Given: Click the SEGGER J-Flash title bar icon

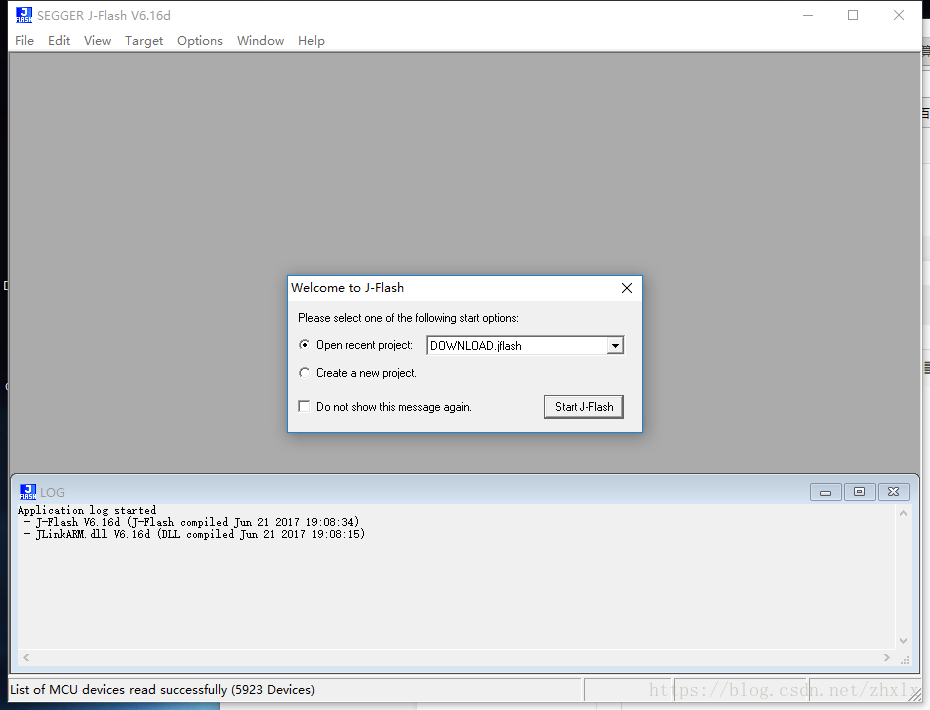Looking at the screenshot, I should 24,15.
